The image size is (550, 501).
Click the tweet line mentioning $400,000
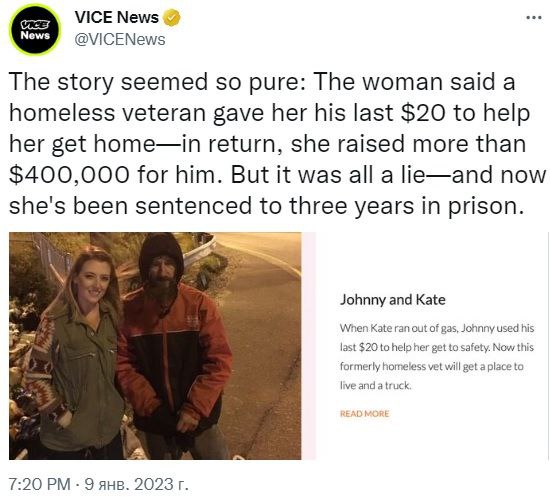point(277,175)
